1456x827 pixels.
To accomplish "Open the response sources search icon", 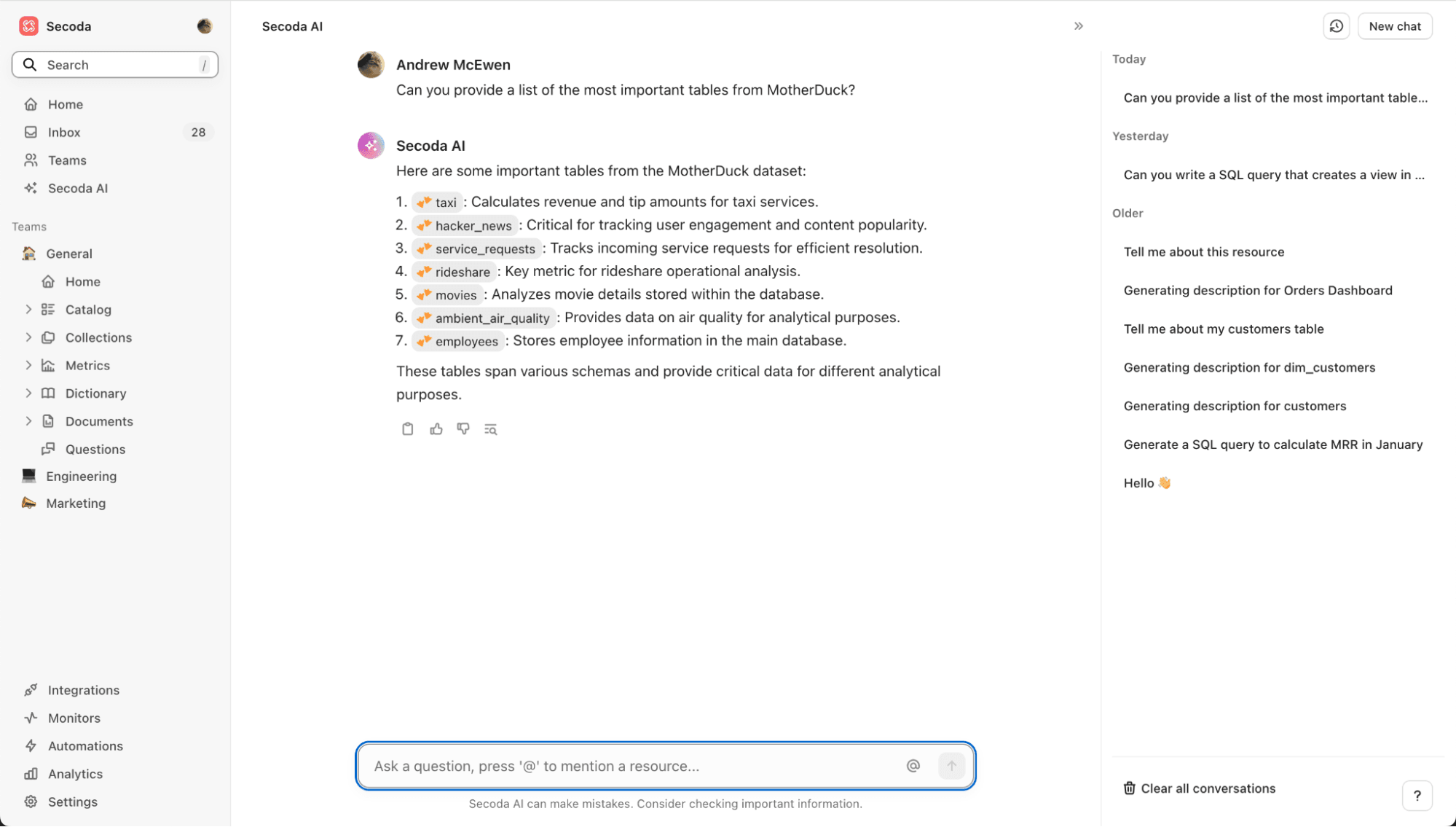I will [491, 429].
